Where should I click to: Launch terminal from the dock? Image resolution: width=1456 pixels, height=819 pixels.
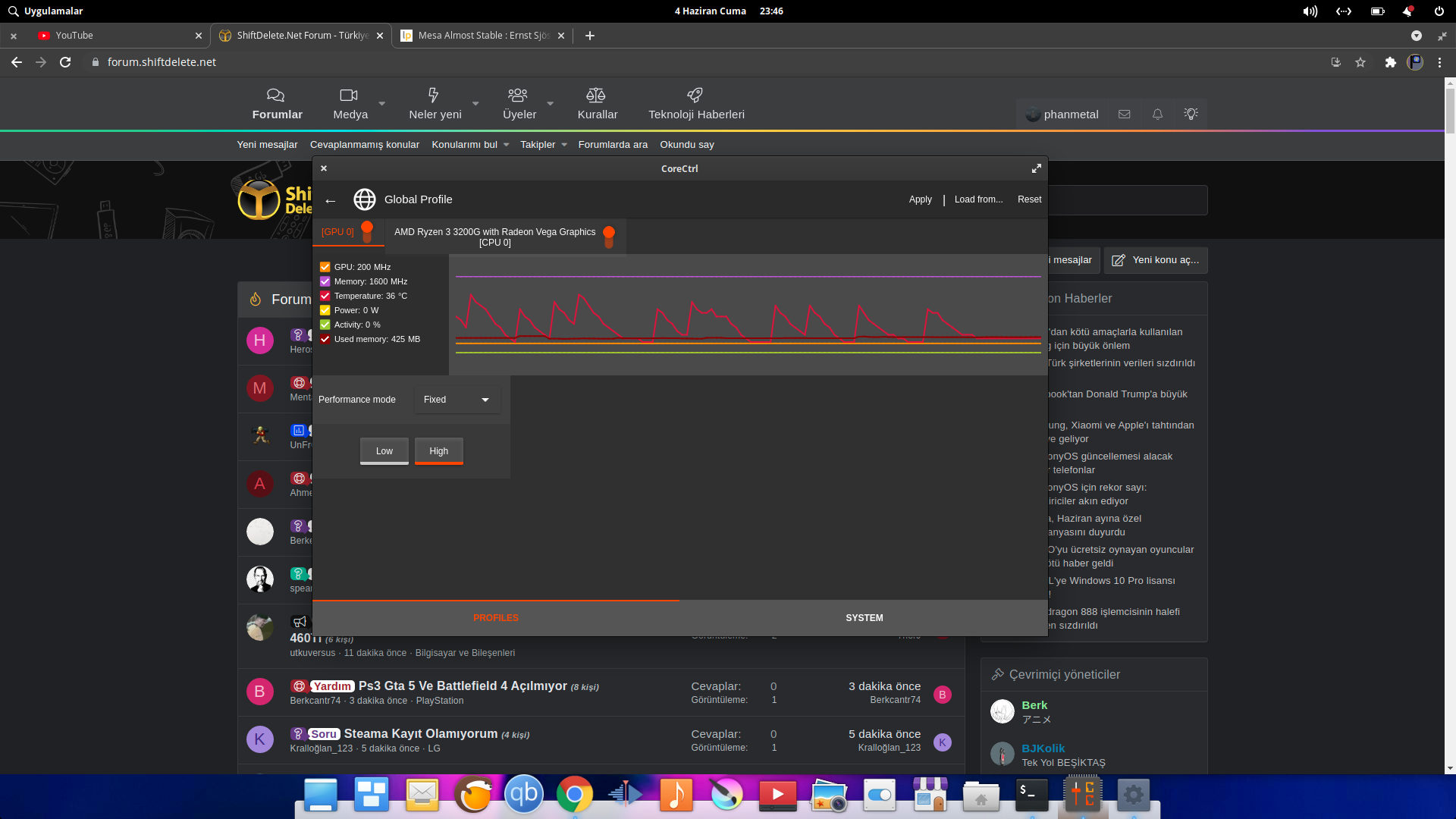pos(1031,794)
